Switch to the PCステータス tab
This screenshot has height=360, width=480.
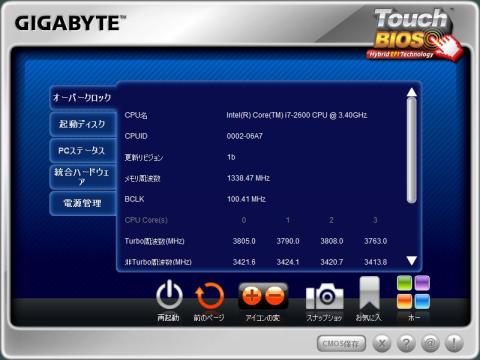click(x=83, y=151)
